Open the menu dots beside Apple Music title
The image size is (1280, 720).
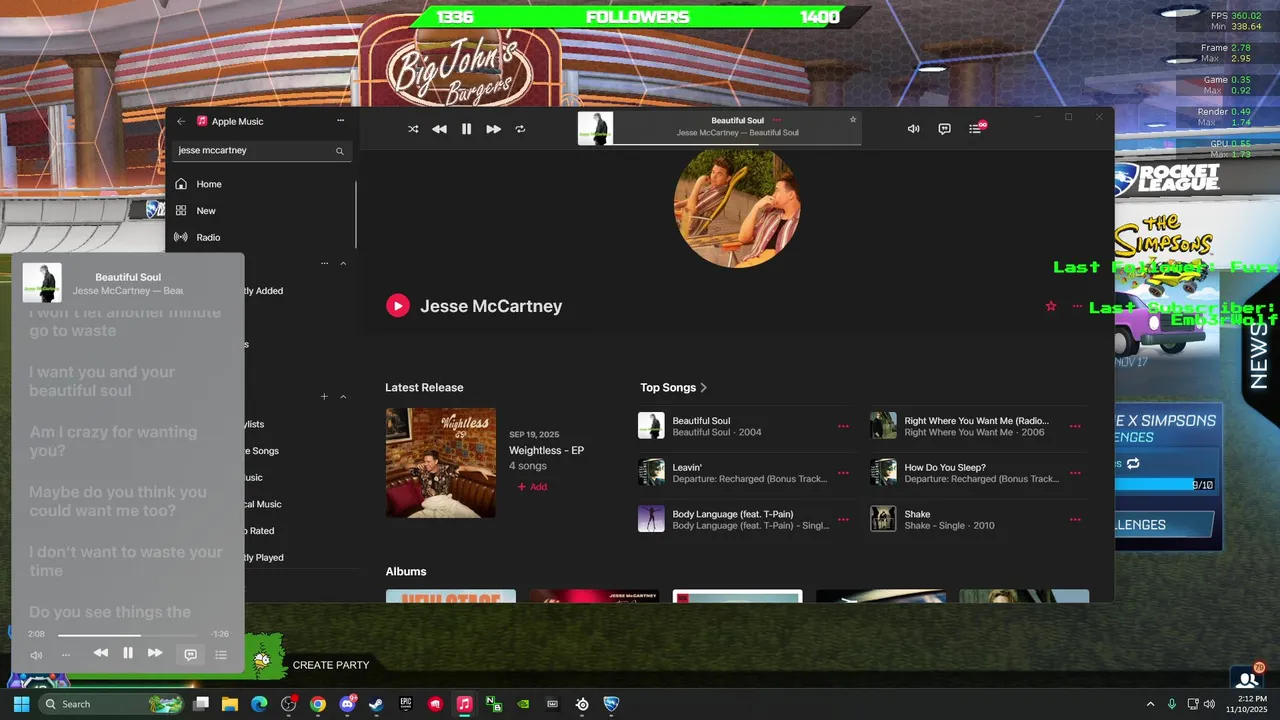pos(340,121)
